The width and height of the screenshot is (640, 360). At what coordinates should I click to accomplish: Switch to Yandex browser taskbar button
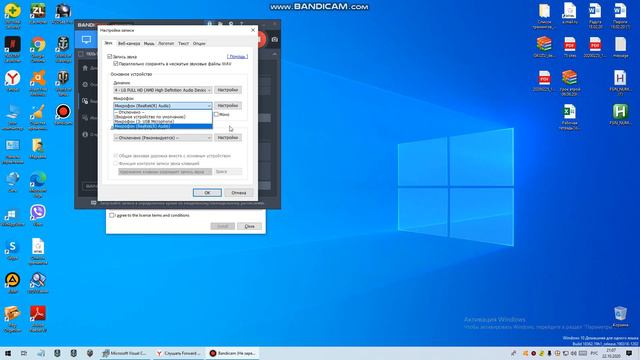pyautogui.click(x=179, y=353)
